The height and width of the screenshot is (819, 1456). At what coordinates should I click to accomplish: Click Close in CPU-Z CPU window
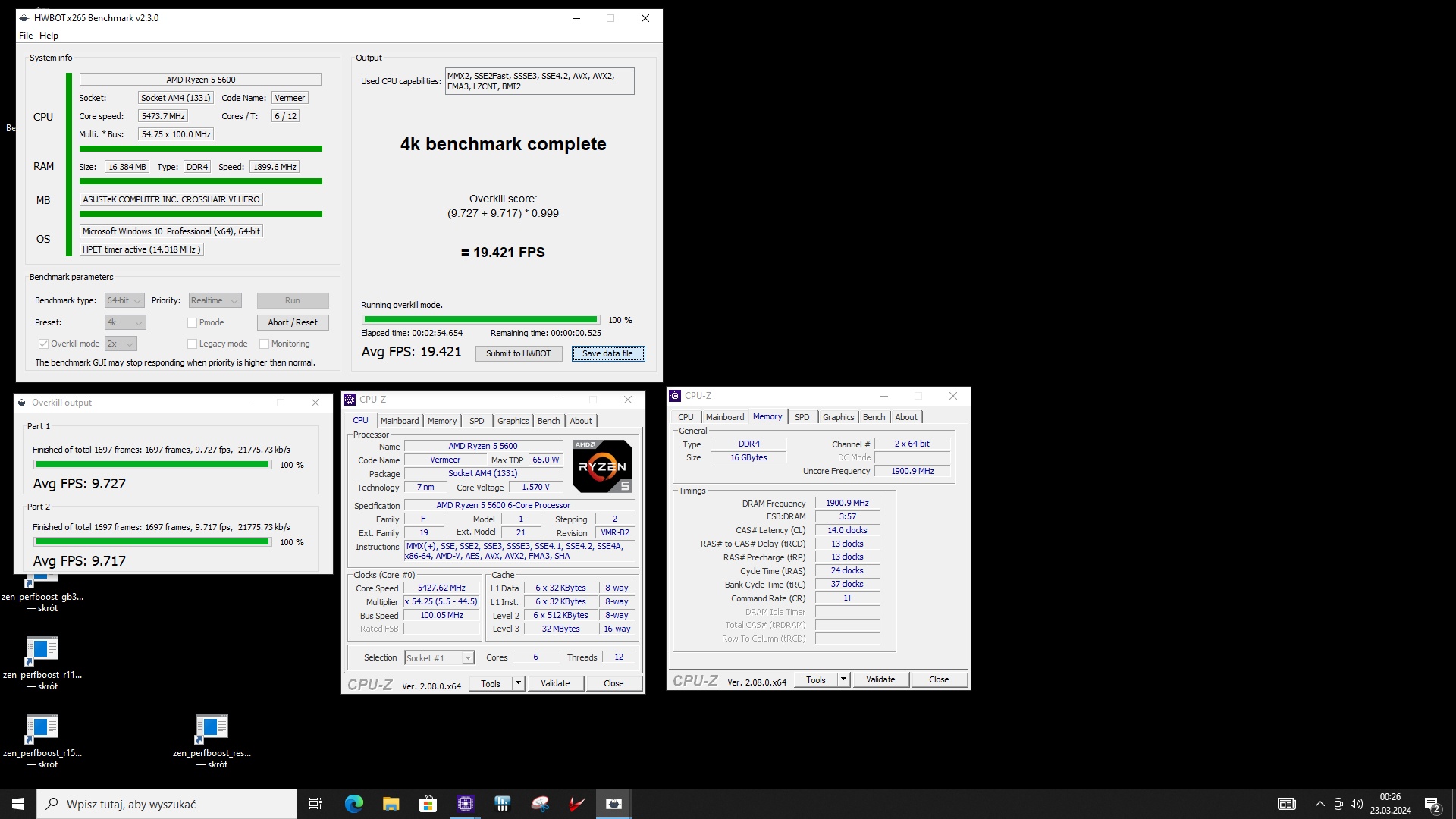613,683
